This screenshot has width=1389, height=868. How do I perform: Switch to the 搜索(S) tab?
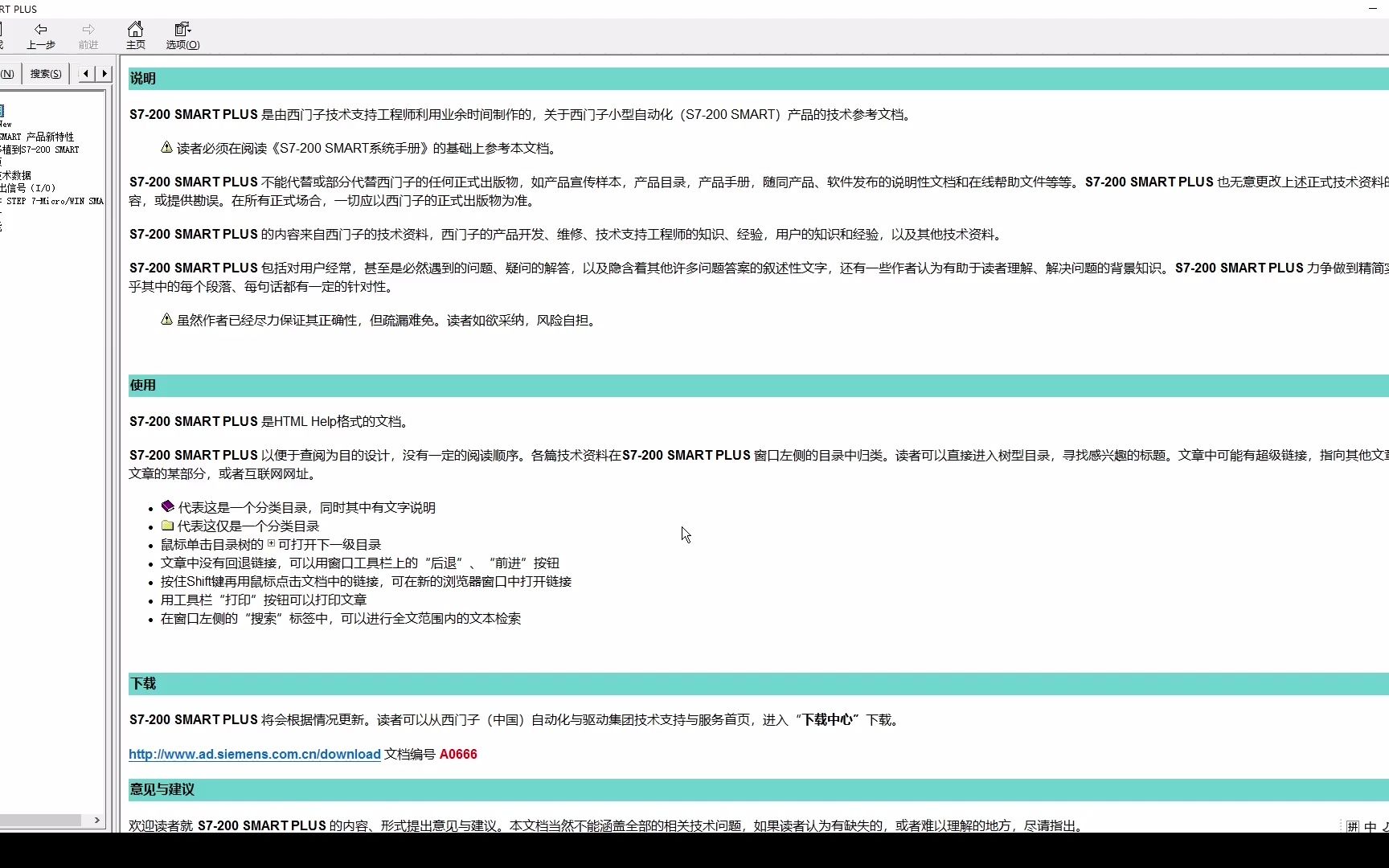coord(46,74)
